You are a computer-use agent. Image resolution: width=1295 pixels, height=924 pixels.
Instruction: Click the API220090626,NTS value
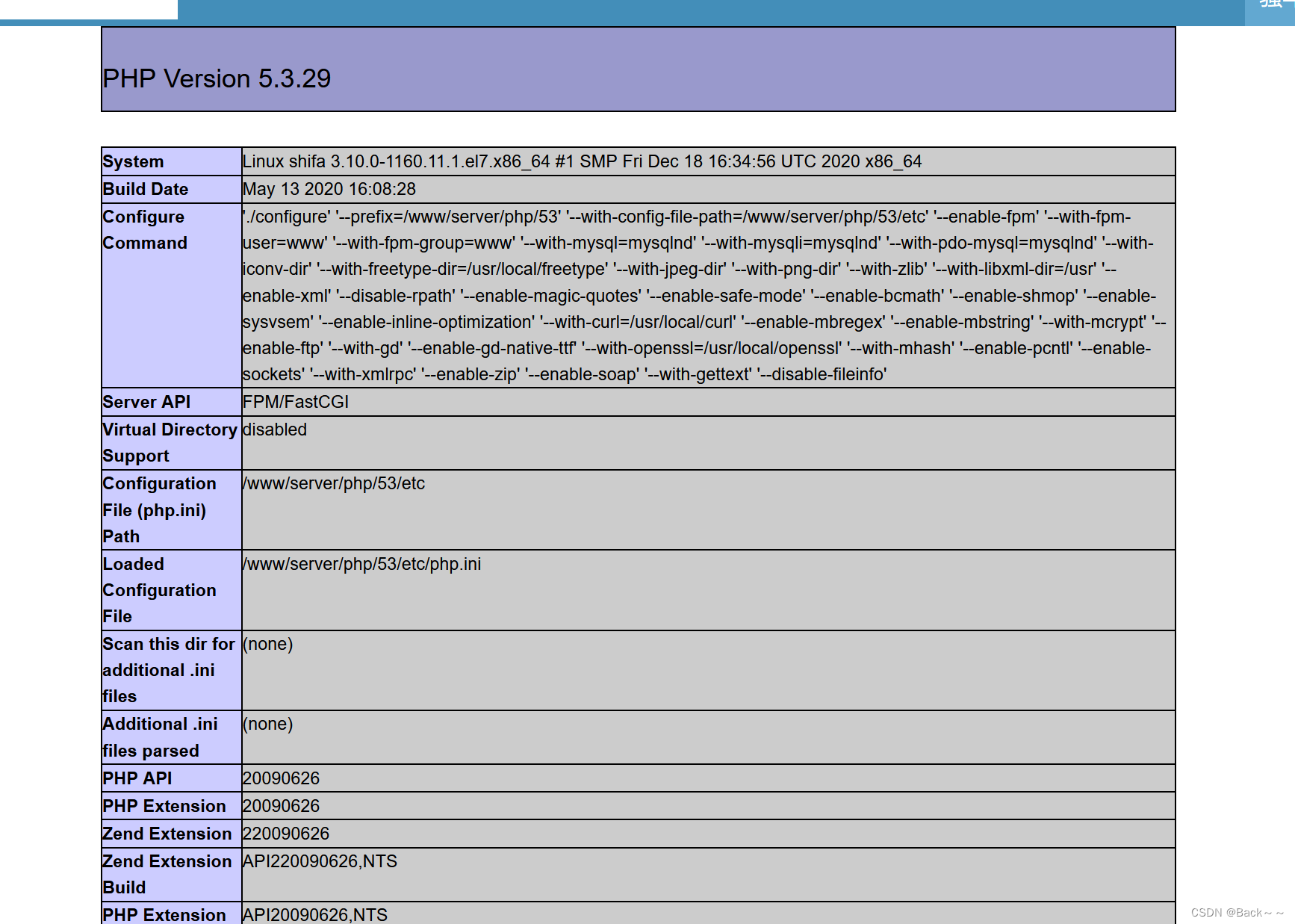[320, 861]
